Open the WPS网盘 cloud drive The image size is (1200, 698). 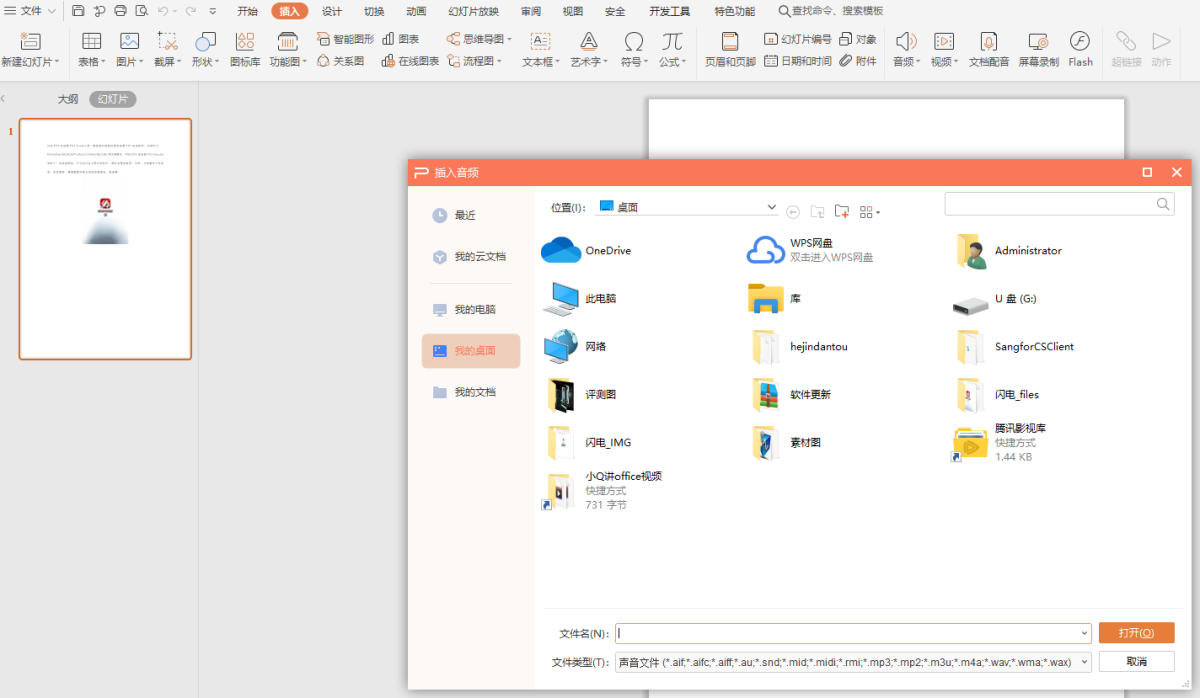766,250
